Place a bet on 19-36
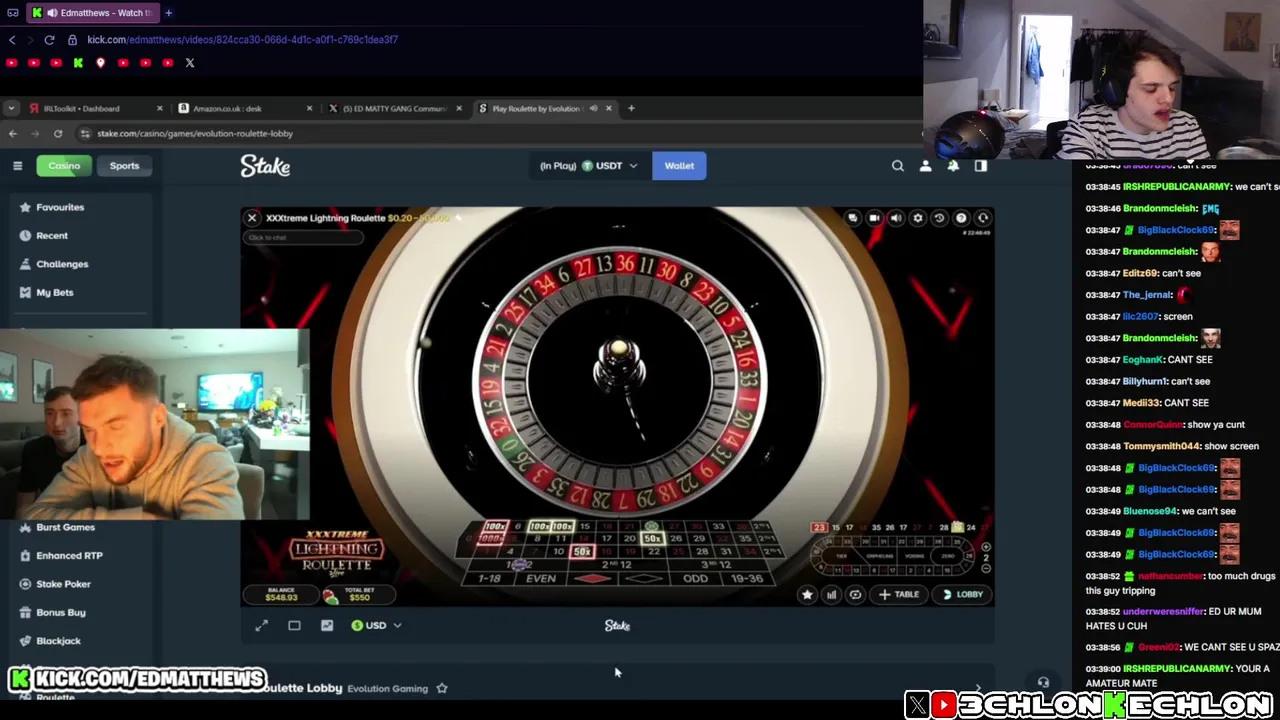This screenshot has width=1280, height=720. pyautogui.click(x=748, y=579)
